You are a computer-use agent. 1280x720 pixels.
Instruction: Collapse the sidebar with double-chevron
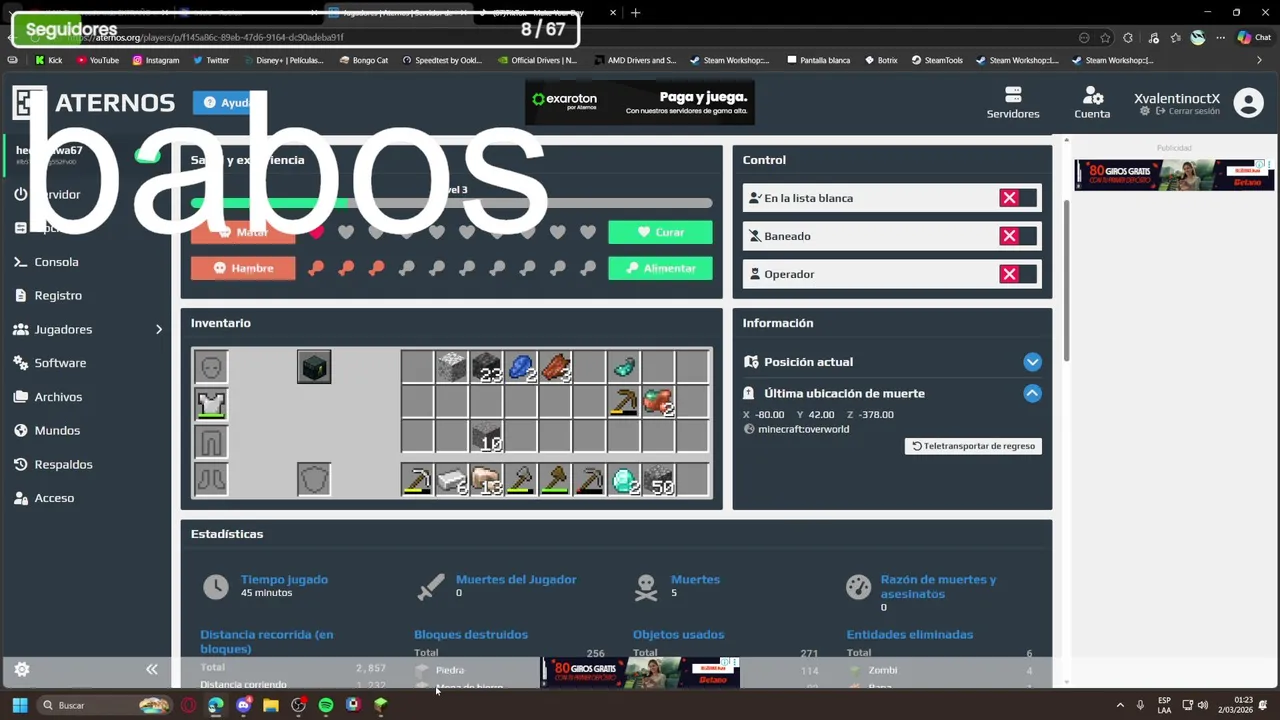pos(152,670)
